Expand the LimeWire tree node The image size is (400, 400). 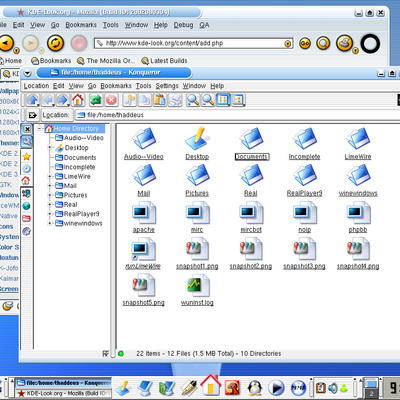coord(50,176)
